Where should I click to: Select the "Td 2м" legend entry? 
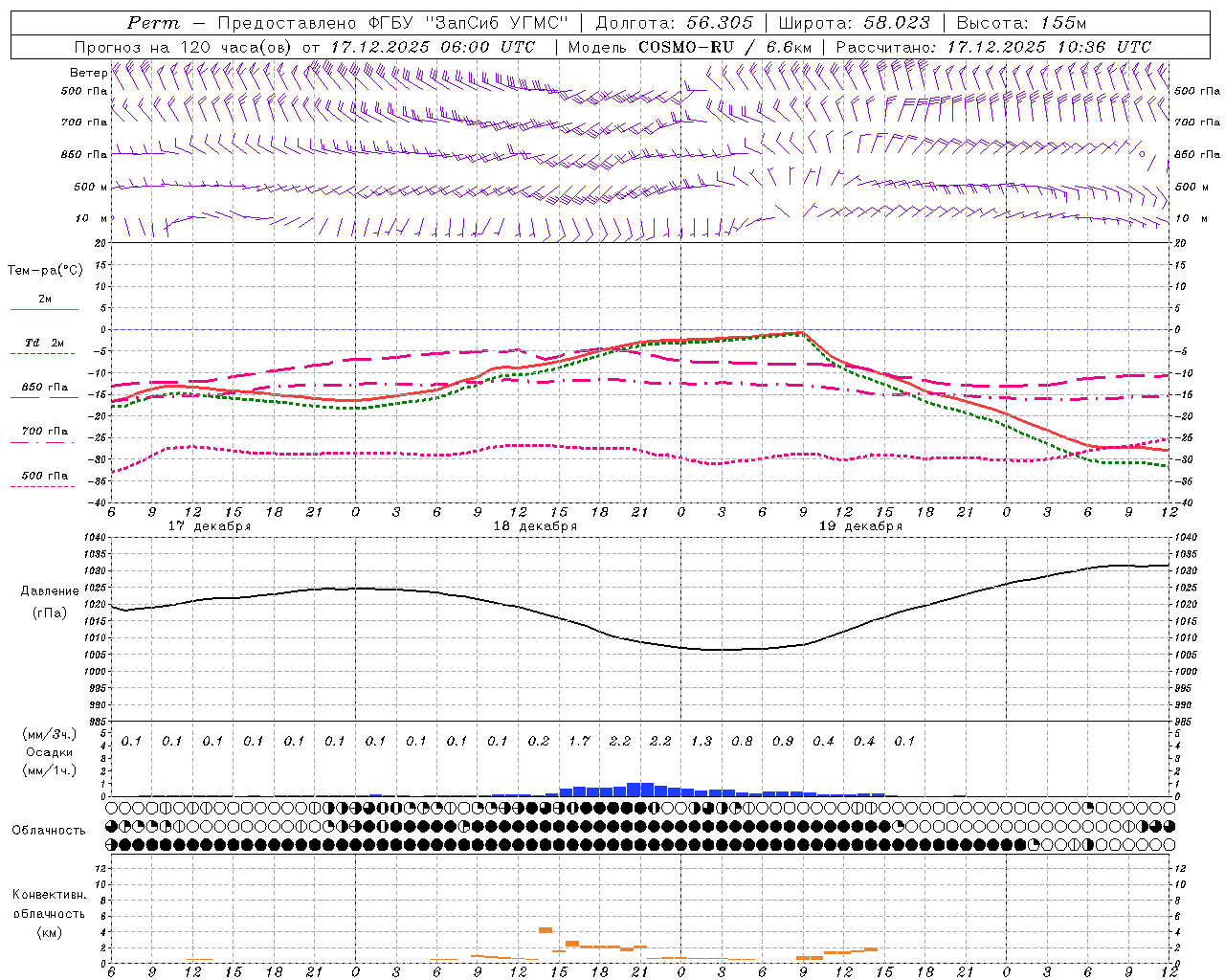pyautogui.click(x=44, y=343)
